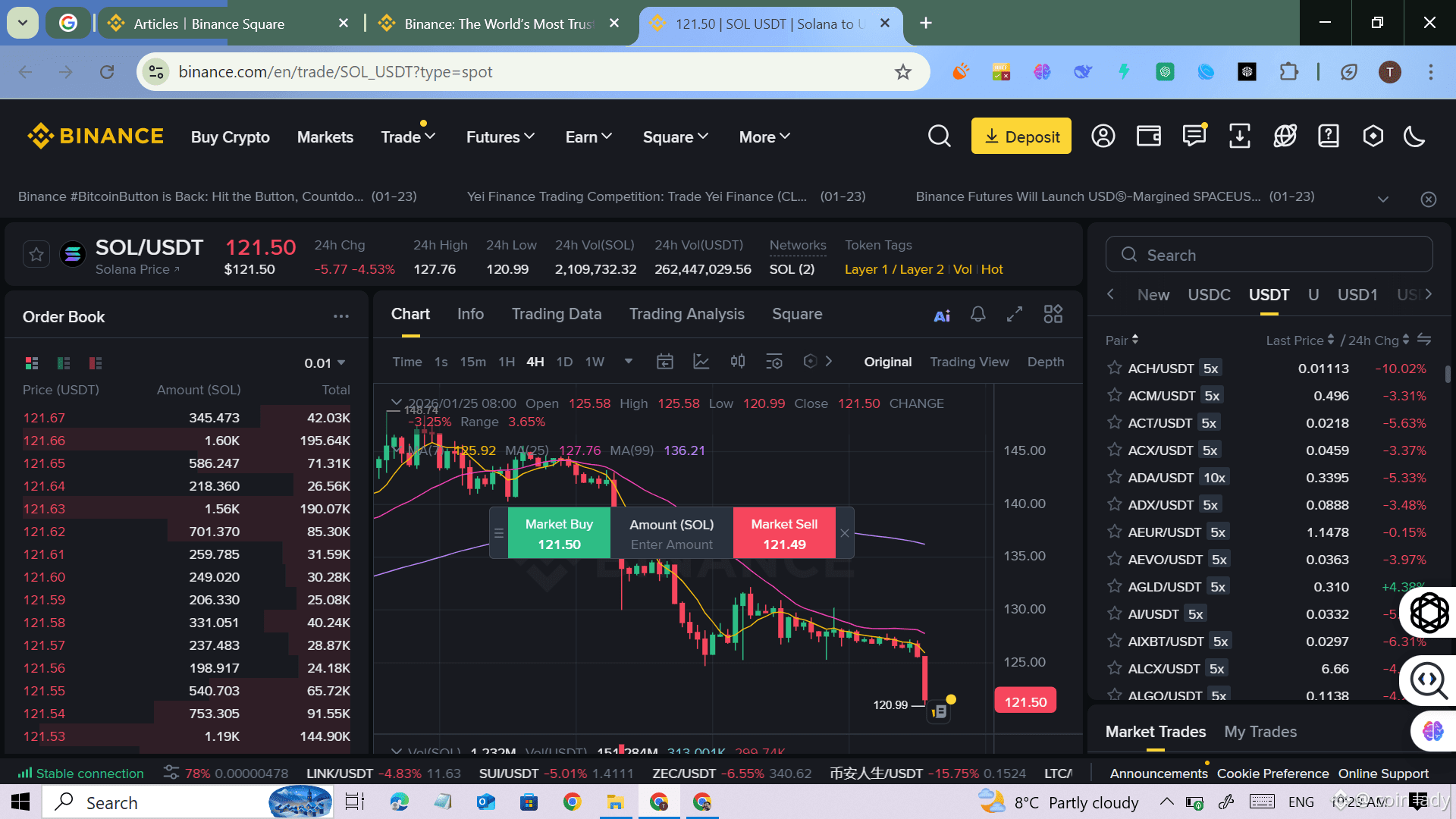
Task: Toggle dark mode moon icon
Action: (1414, 136)
